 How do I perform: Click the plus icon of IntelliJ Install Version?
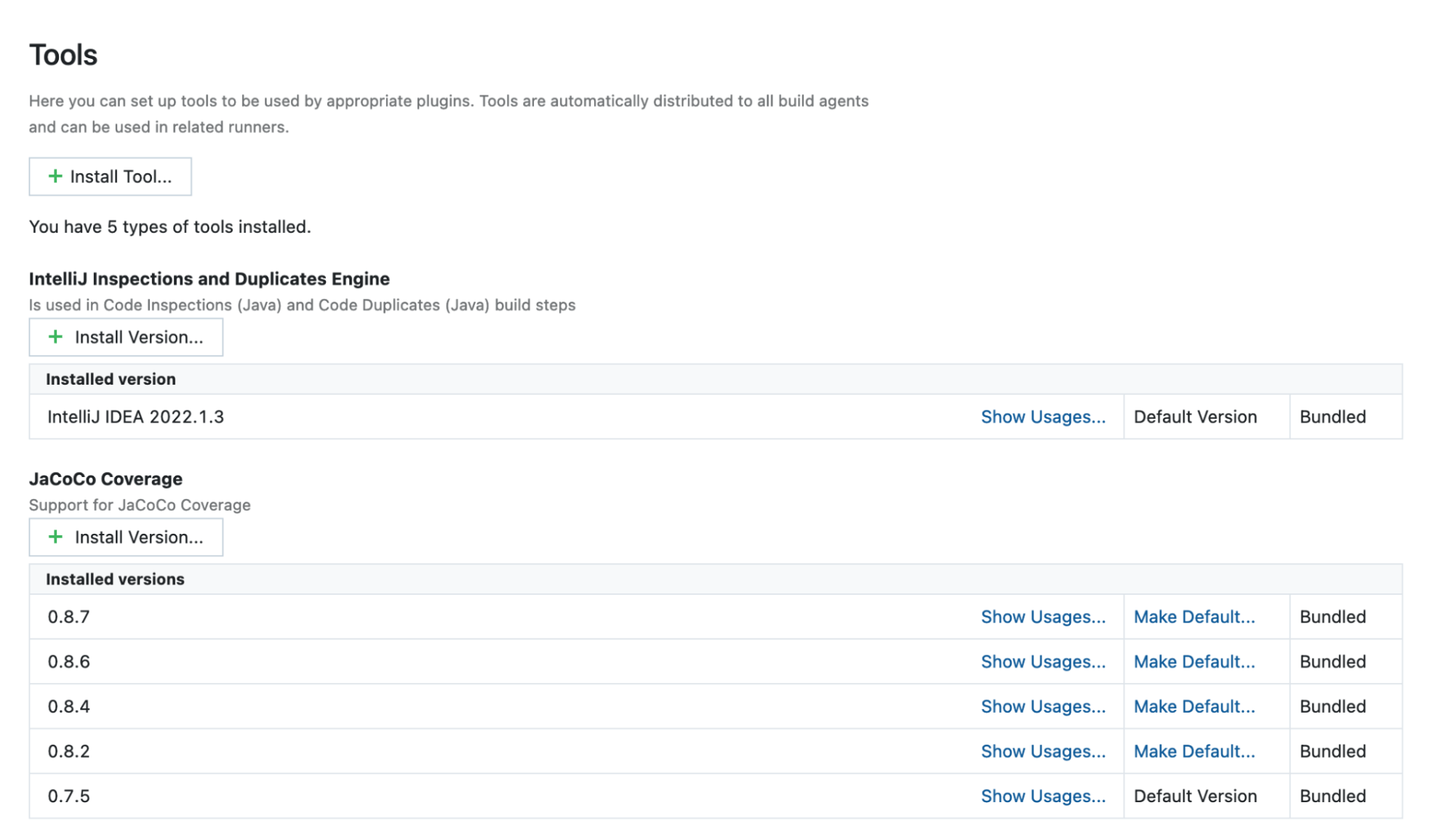pos(55,337)
